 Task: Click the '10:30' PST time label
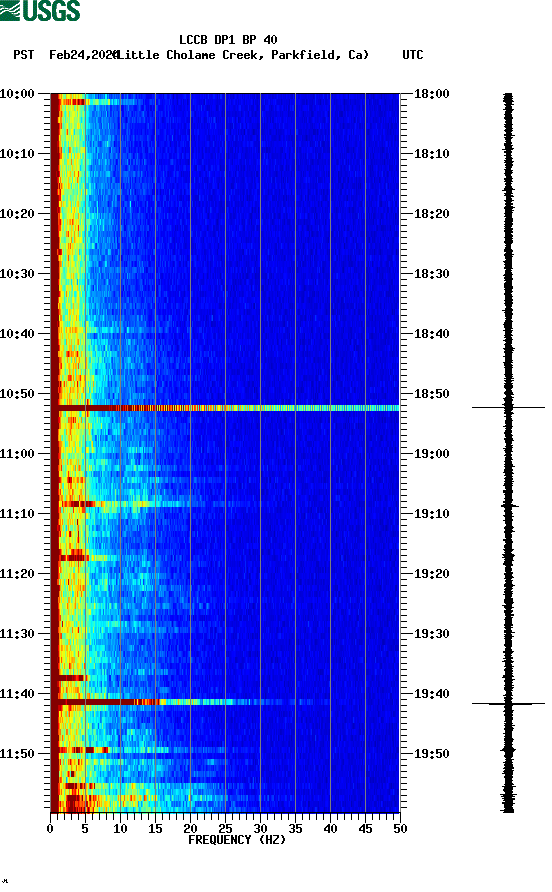point(17,274)
